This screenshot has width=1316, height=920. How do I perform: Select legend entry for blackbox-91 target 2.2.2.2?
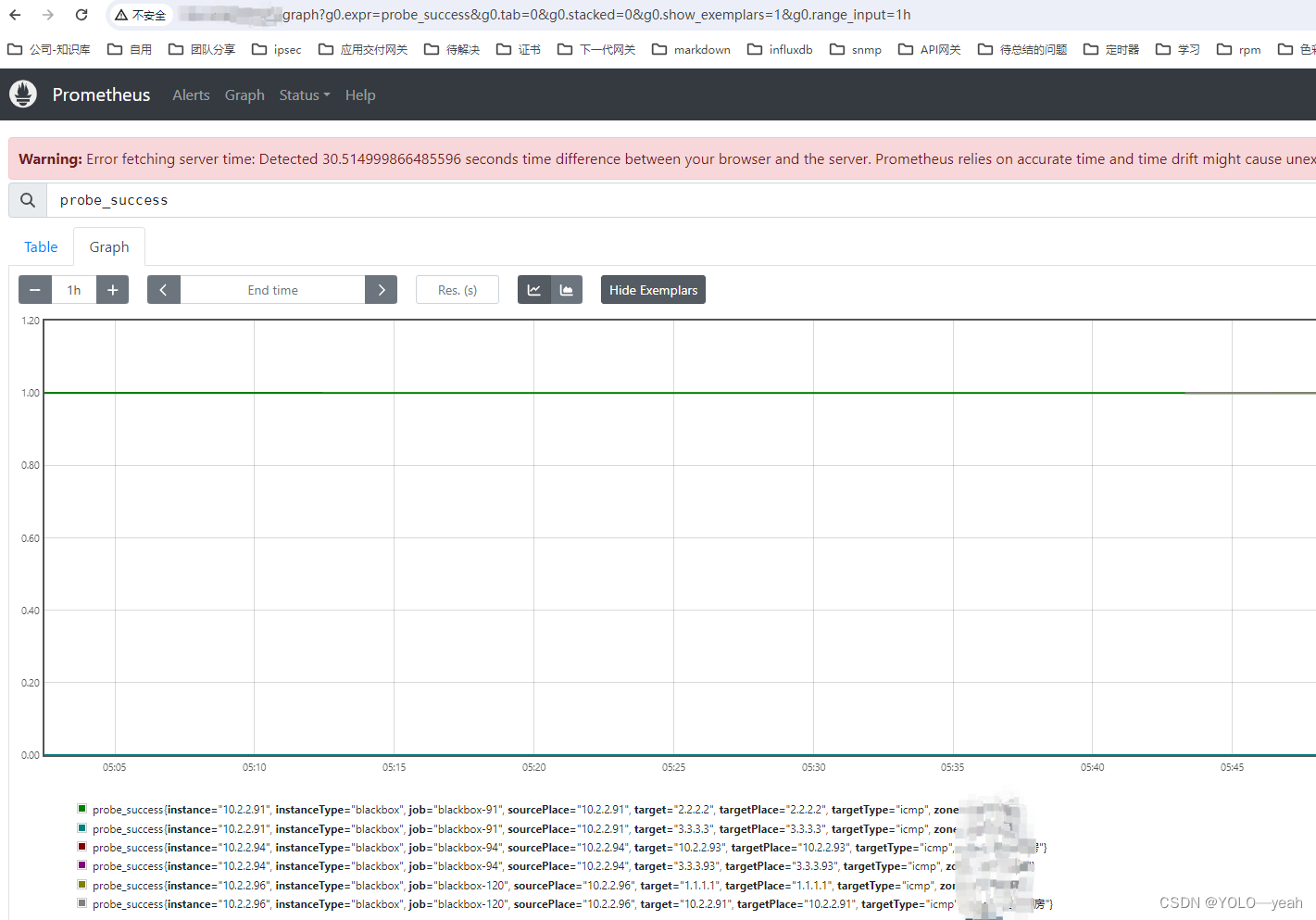click(x=525, y=810)
